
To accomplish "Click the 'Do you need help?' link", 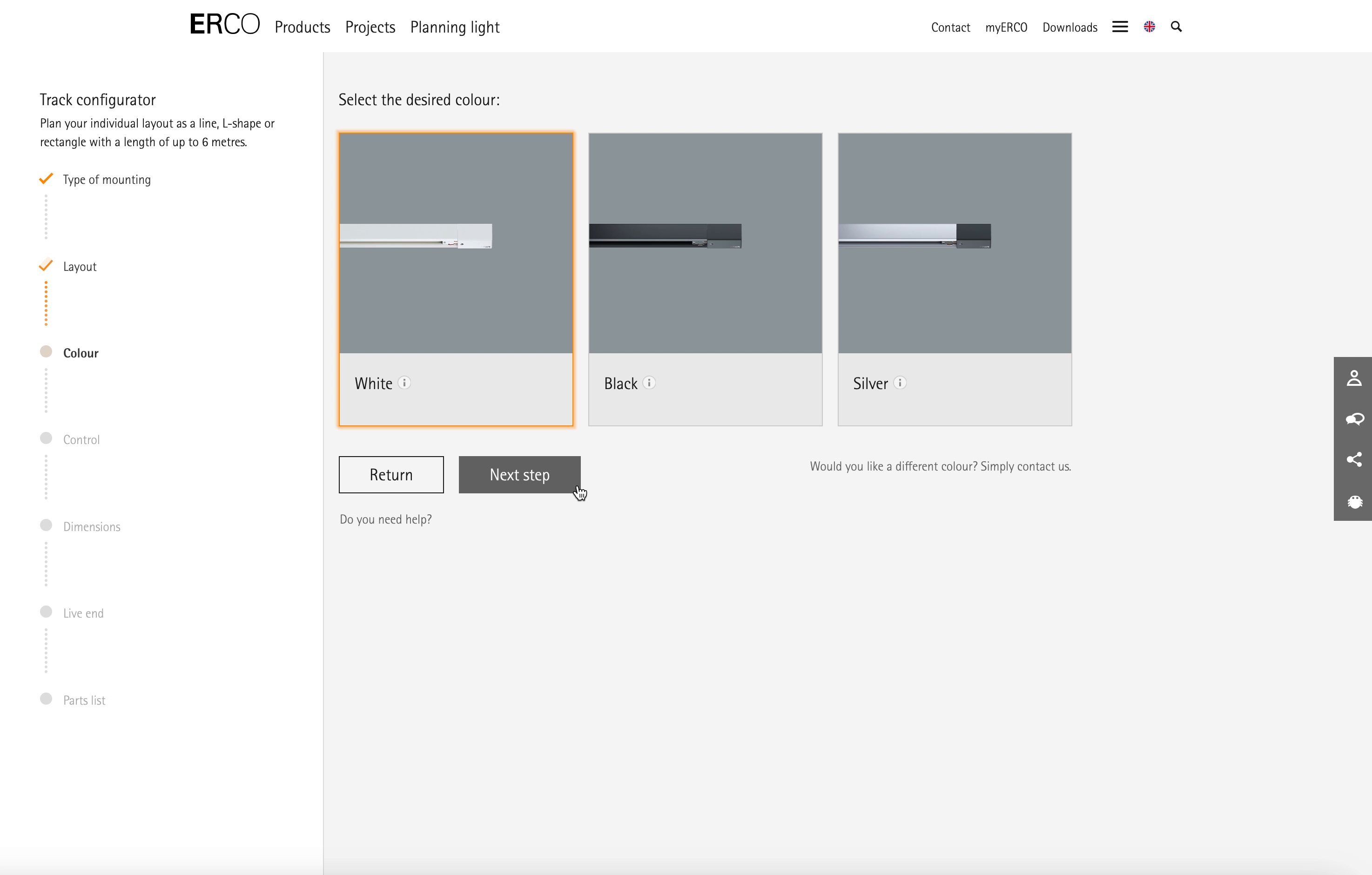I will click(386, 519).
